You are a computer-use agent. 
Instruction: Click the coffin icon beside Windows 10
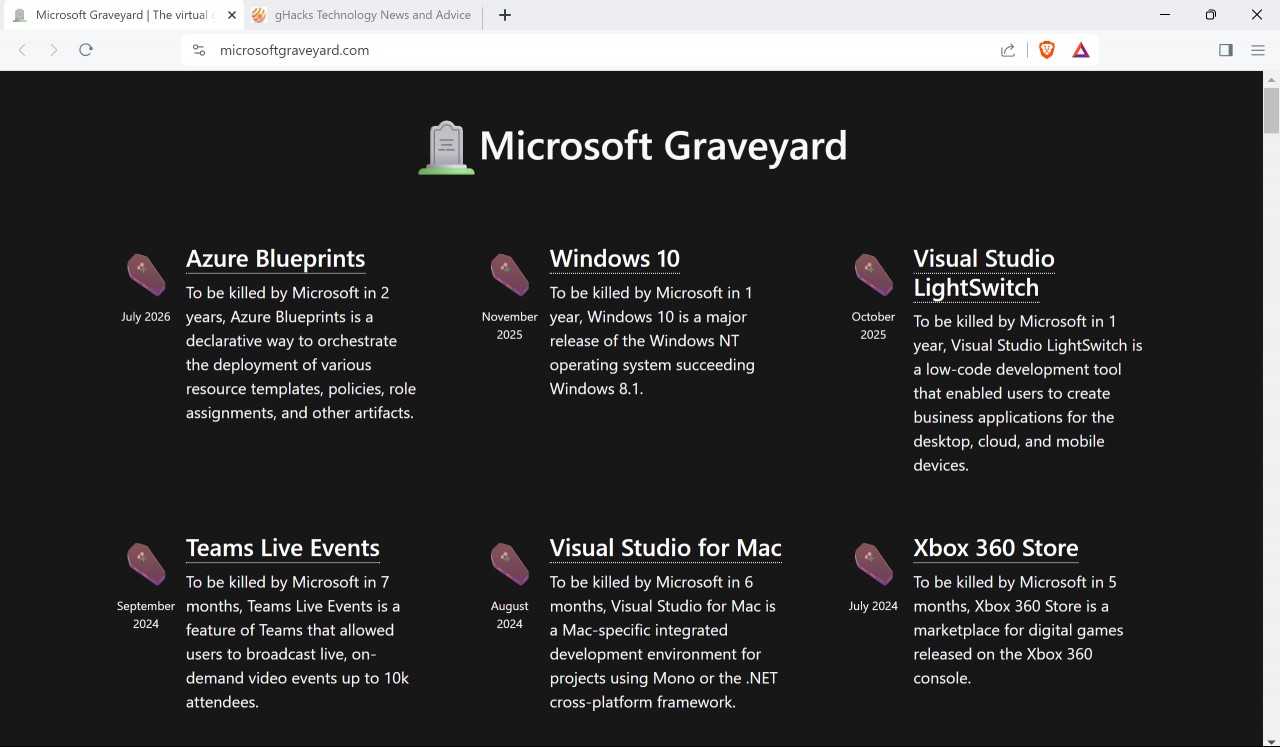509,275
